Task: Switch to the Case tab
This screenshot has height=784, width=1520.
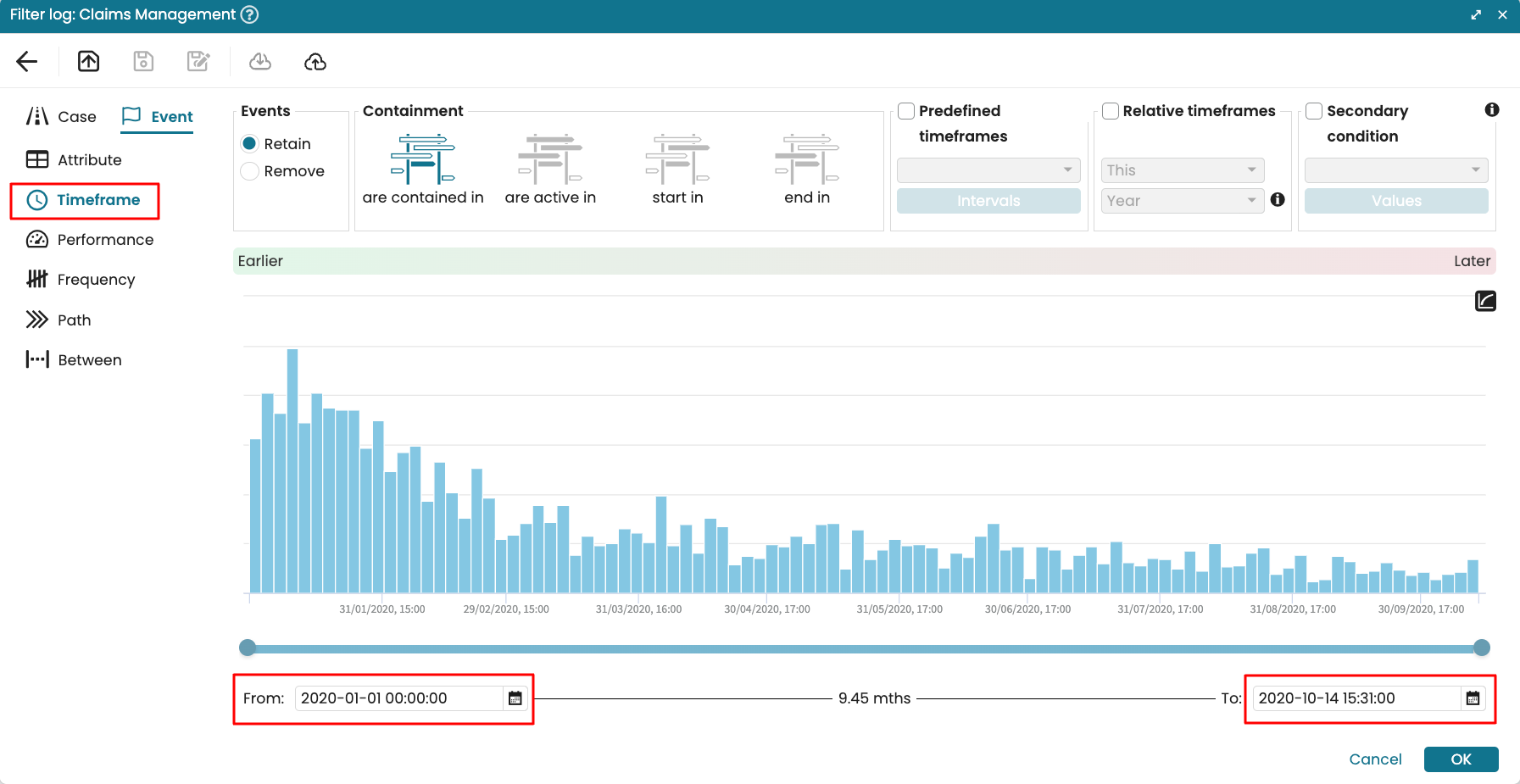Action: pos(62,117)
